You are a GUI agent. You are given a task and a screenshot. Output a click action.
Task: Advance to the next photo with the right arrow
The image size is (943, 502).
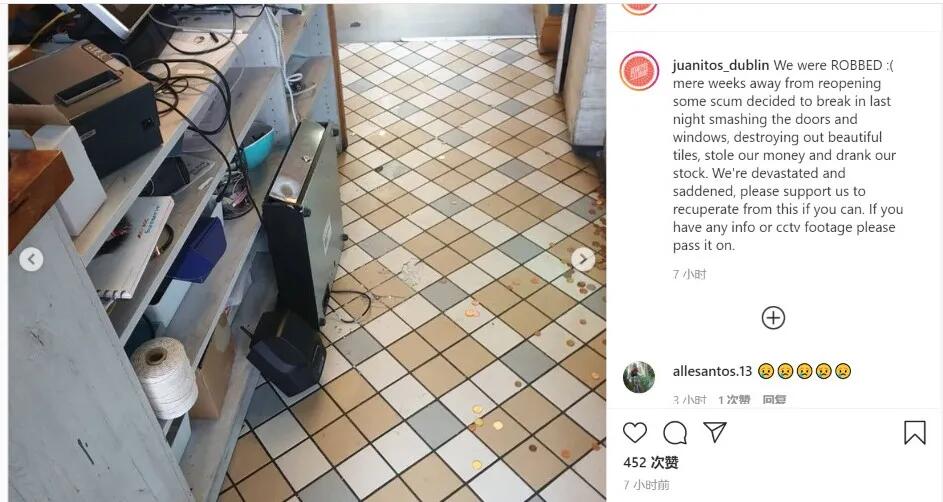(x=583, y=260)
